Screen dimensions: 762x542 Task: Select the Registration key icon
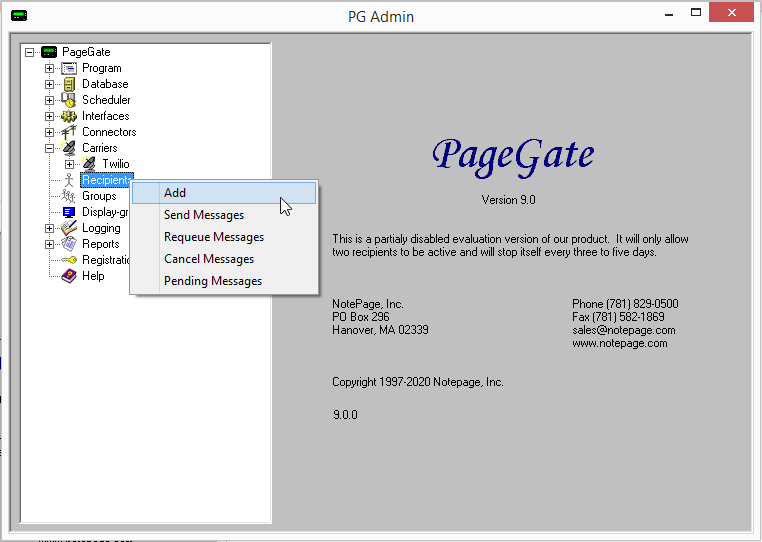[69, 260]
